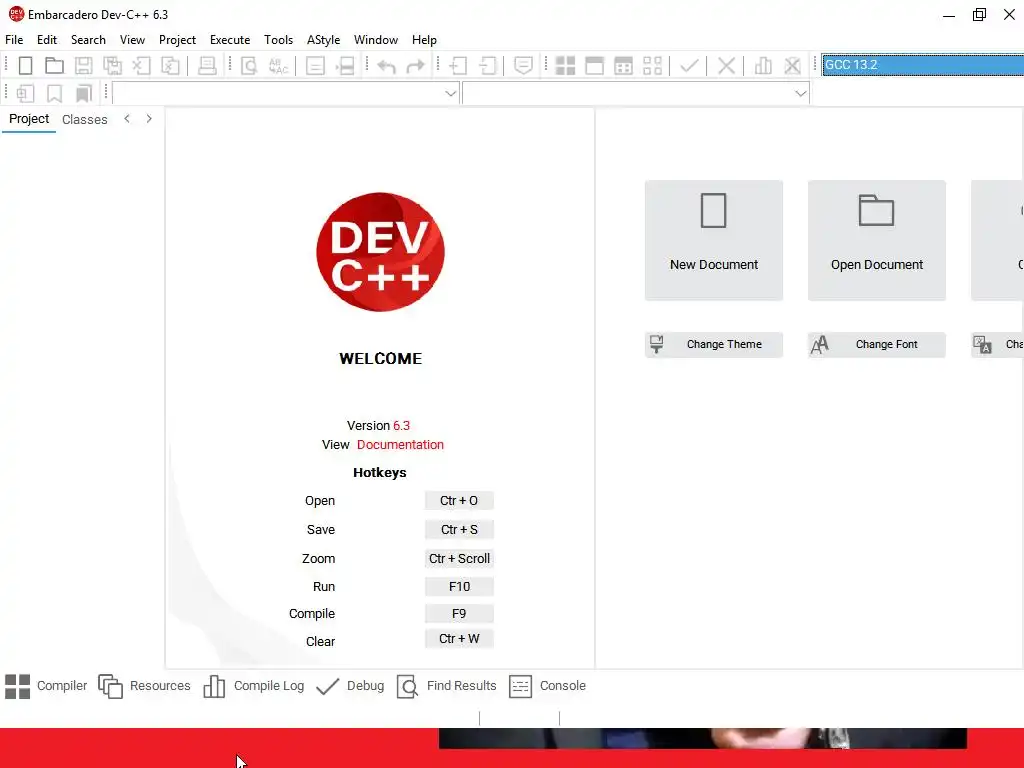Open the Search menu
Image resolution: width=1024 pixels, height=768 pixels.
(x=88, y=40)
